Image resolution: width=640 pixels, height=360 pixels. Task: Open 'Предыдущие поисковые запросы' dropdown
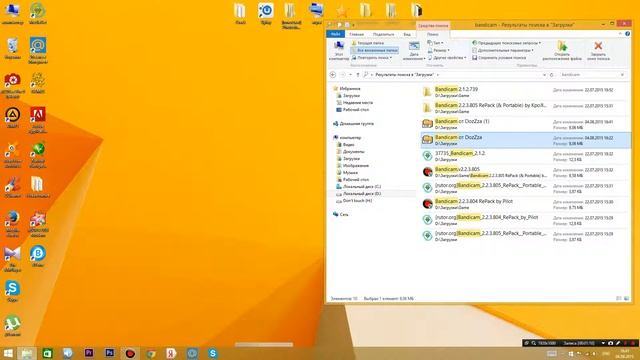point(507,43)
